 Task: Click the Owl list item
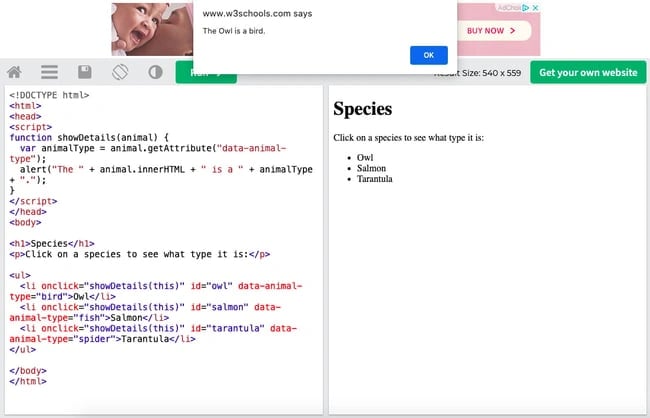point(365,158)
